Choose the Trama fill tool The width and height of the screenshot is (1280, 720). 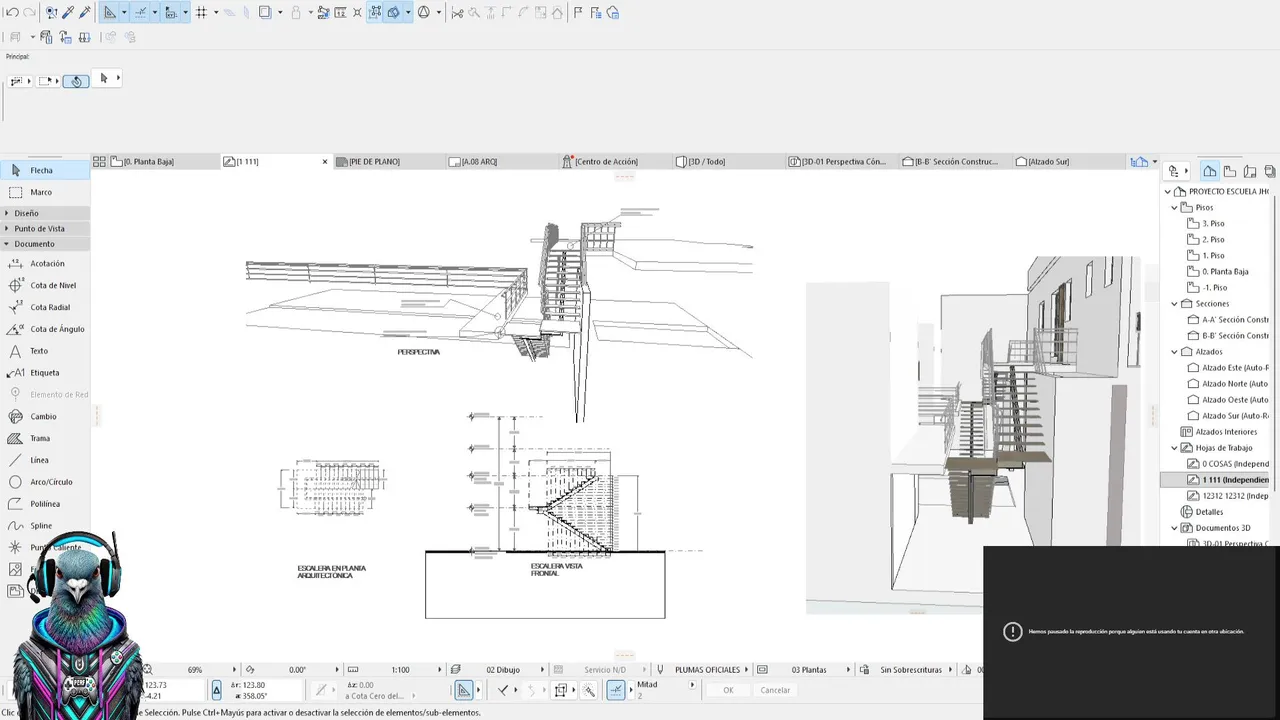45,439
